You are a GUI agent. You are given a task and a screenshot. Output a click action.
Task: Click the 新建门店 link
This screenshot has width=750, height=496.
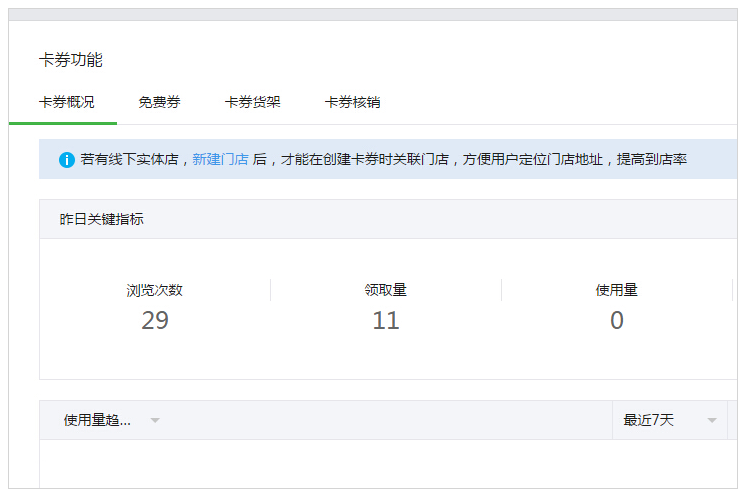pyautogui.click(x=221, y=159)
